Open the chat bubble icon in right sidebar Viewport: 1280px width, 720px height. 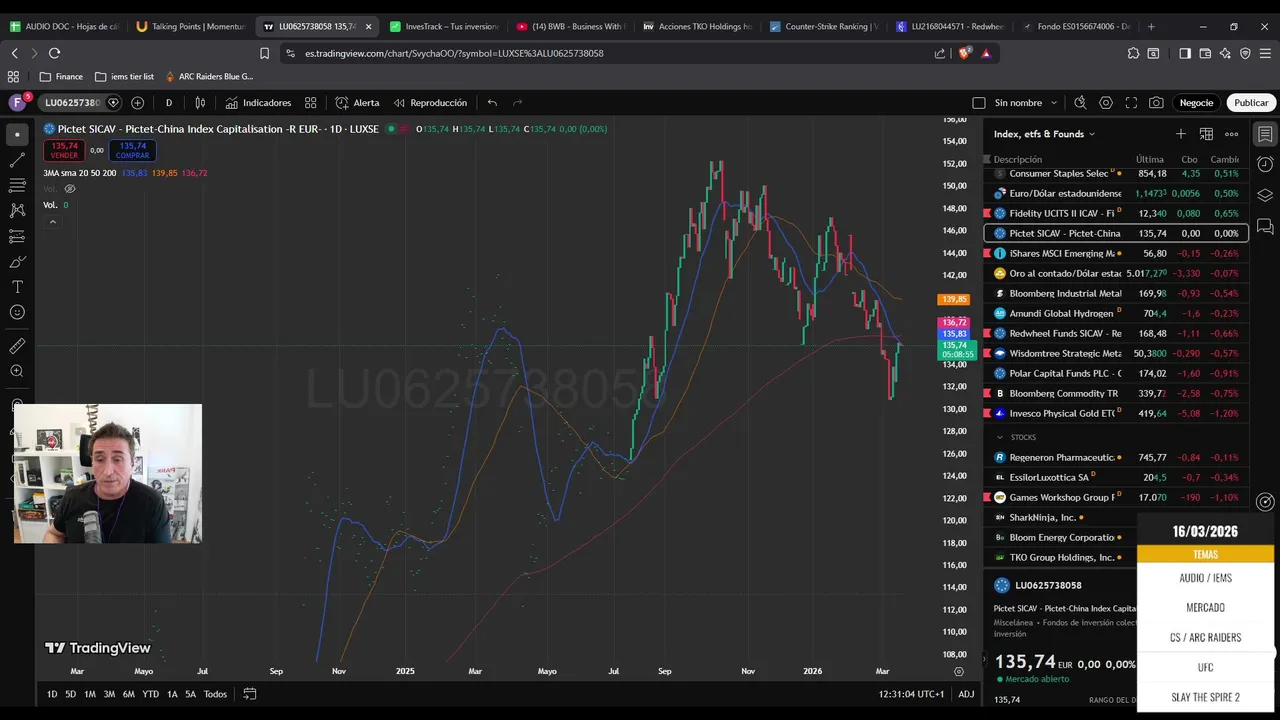click(x=1265, y=227)
